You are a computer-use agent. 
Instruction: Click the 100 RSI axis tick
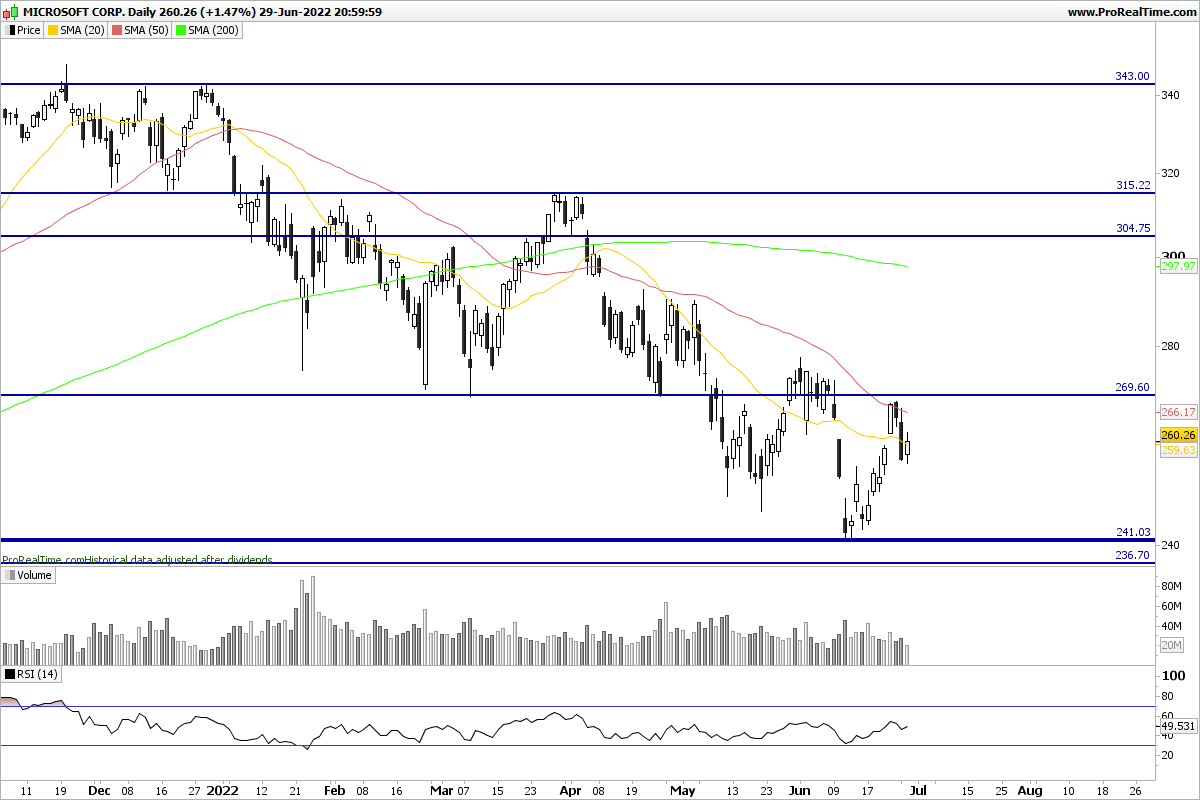[1173, 677]
